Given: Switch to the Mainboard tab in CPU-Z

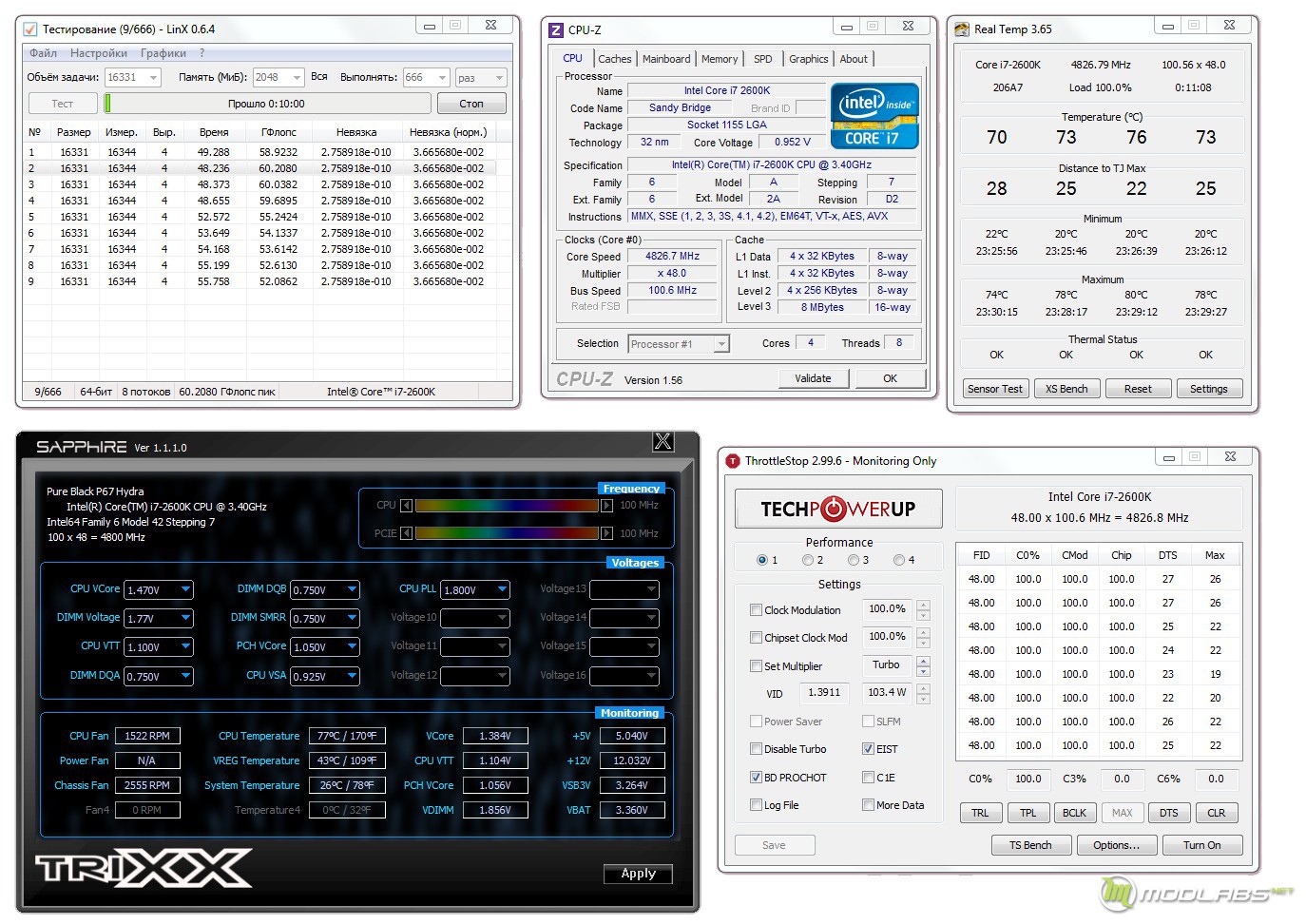Looking at the screenshot, I should 666,59.
